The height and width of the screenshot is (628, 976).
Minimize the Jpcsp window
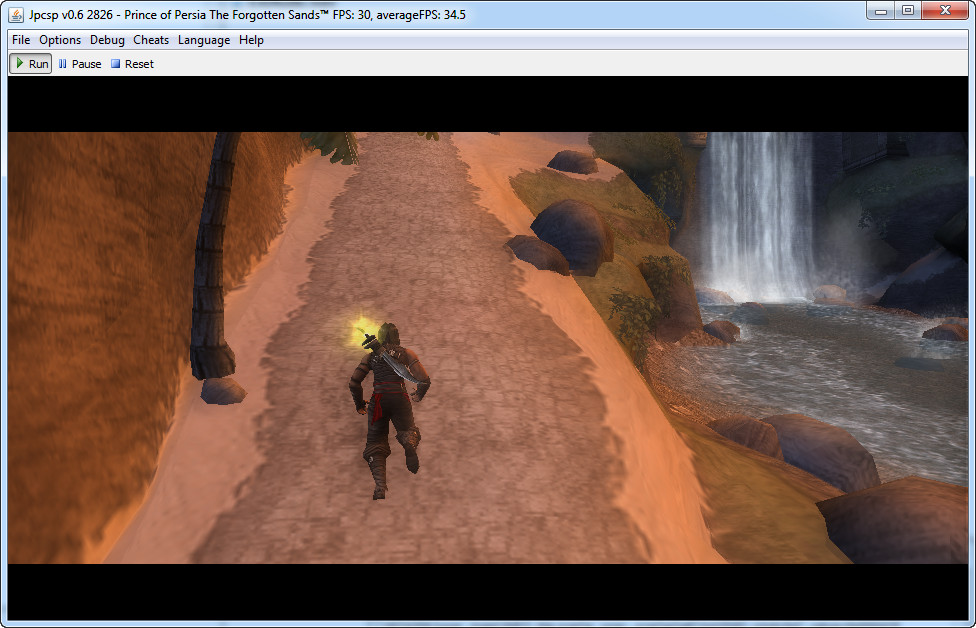tap(880, 11)
